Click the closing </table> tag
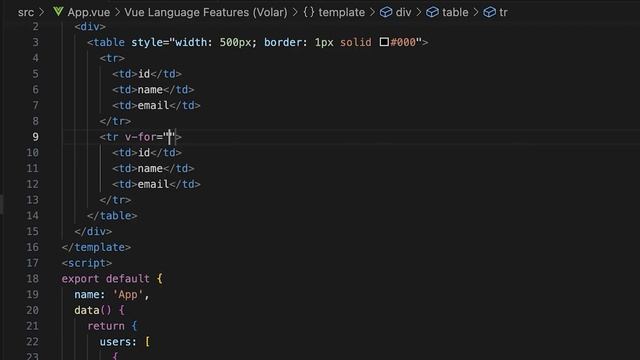 [x=112, y=216]
